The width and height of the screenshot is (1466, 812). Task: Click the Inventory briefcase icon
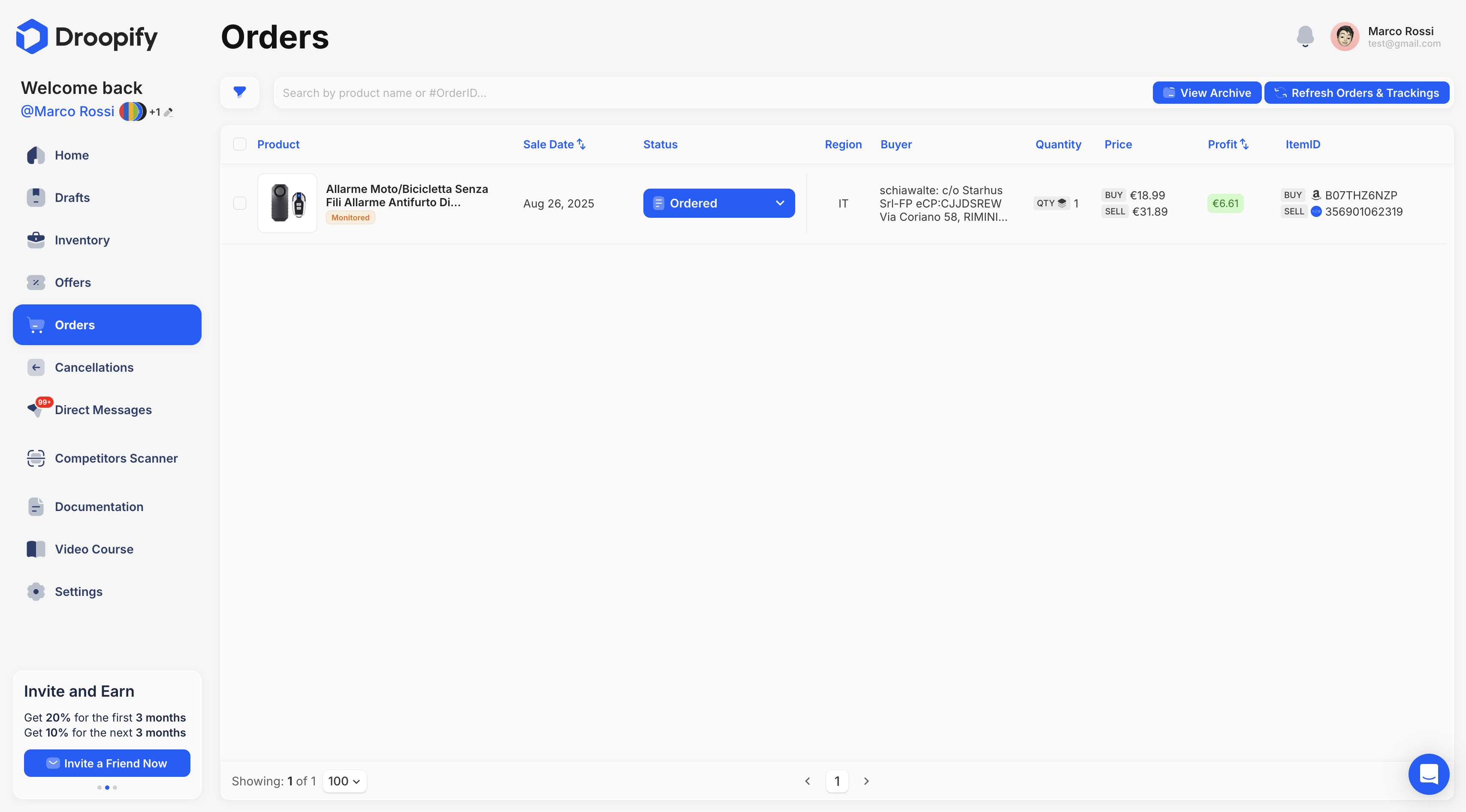pos(36,240)
